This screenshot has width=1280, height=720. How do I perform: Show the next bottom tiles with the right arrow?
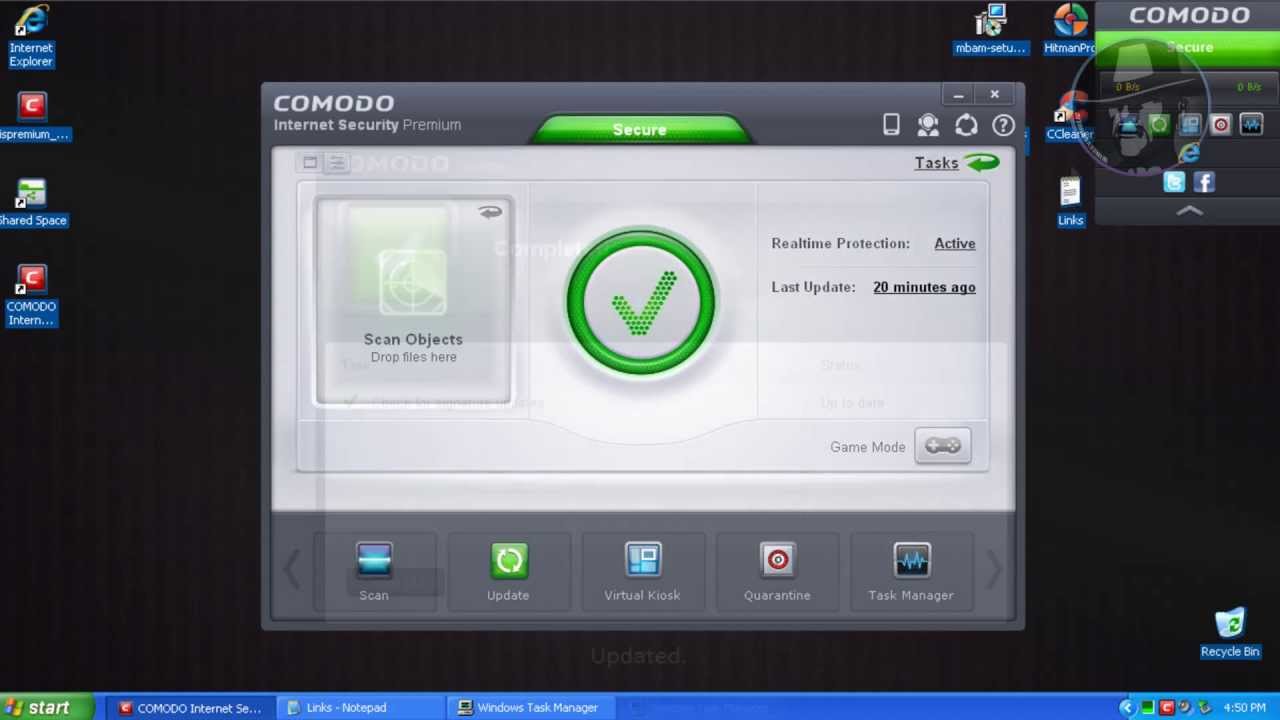pos(994,570)
